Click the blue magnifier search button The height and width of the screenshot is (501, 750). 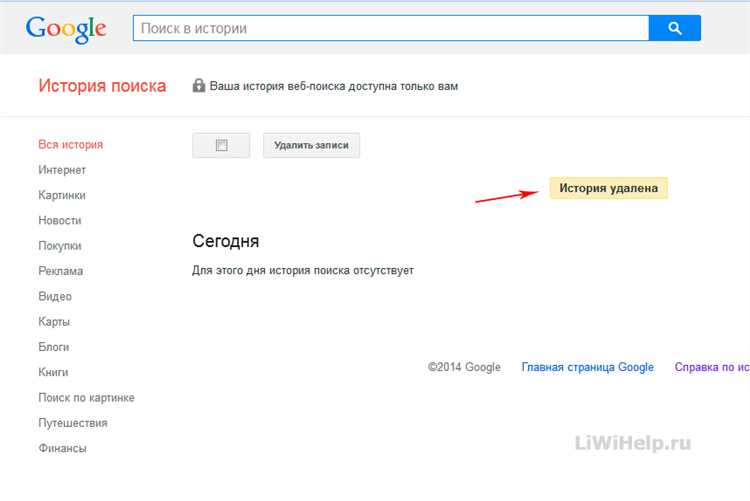675,28
